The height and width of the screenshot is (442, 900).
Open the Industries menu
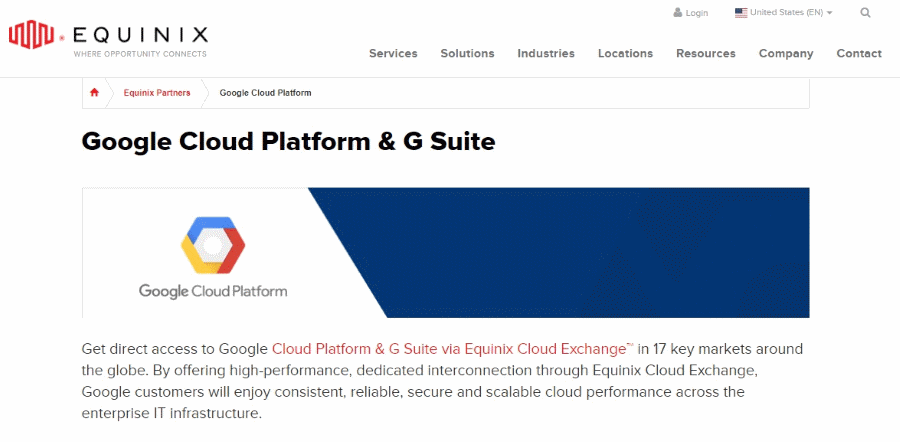pyautogui.click(x=546, y=53)
